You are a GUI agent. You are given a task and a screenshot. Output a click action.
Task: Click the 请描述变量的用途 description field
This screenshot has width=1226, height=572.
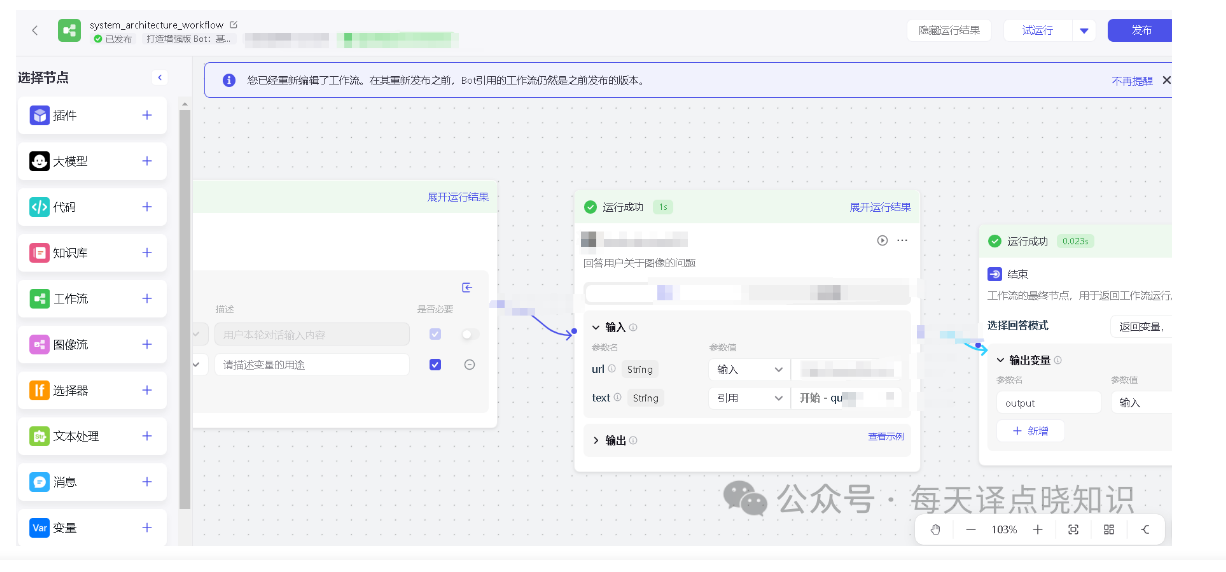click(x=312, y=364)
